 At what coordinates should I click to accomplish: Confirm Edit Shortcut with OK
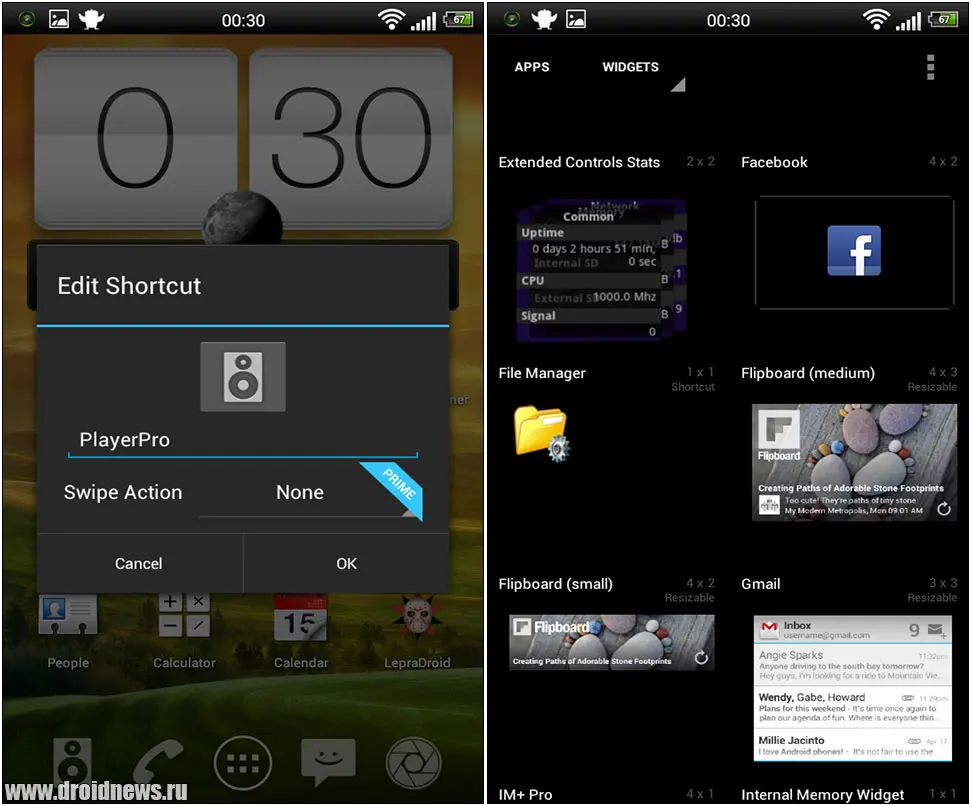346,563
